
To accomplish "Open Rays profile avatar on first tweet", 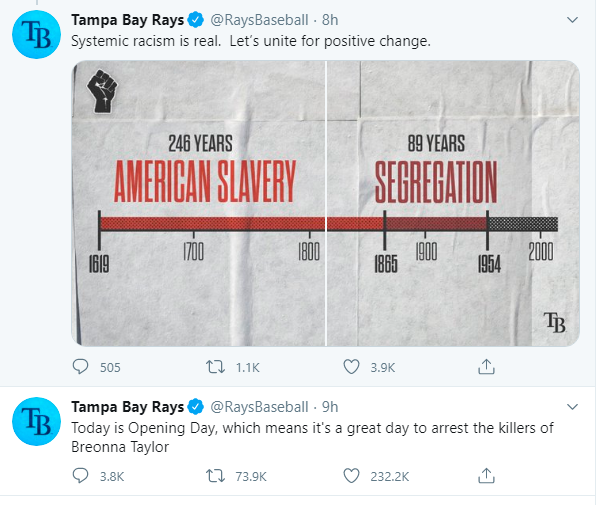I will pyautogui.click(x=37, y=36).
